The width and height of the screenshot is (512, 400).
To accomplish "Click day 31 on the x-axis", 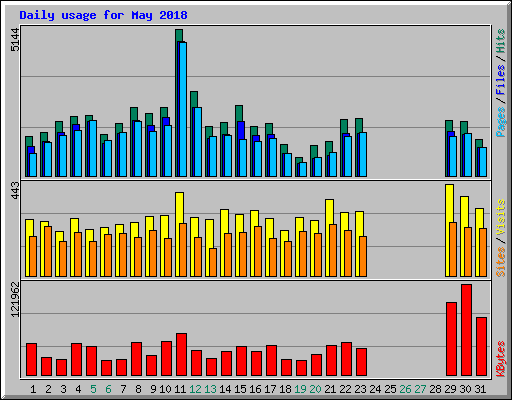I will (480, 389).
